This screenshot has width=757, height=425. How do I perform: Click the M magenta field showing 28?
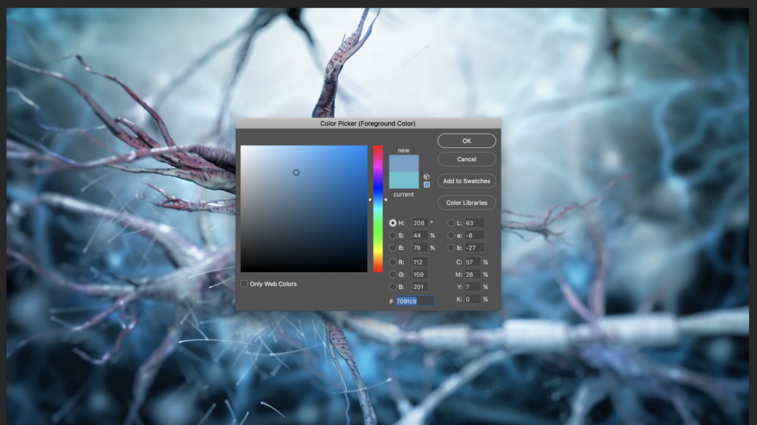pos(472,274)
